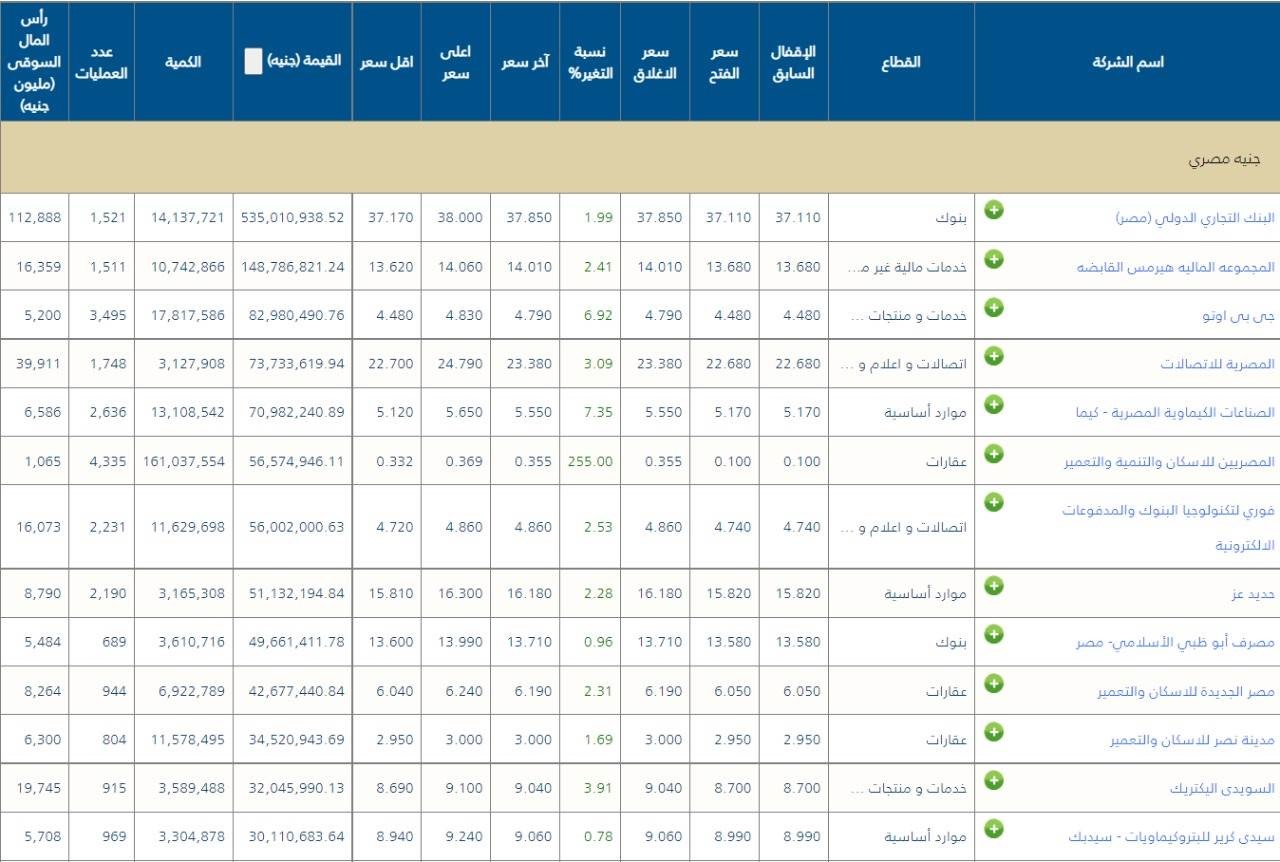1280x862 pixels.
Task: Open مدينة نصر للاسكان والتعمير link
Action: pos(1192,741)
